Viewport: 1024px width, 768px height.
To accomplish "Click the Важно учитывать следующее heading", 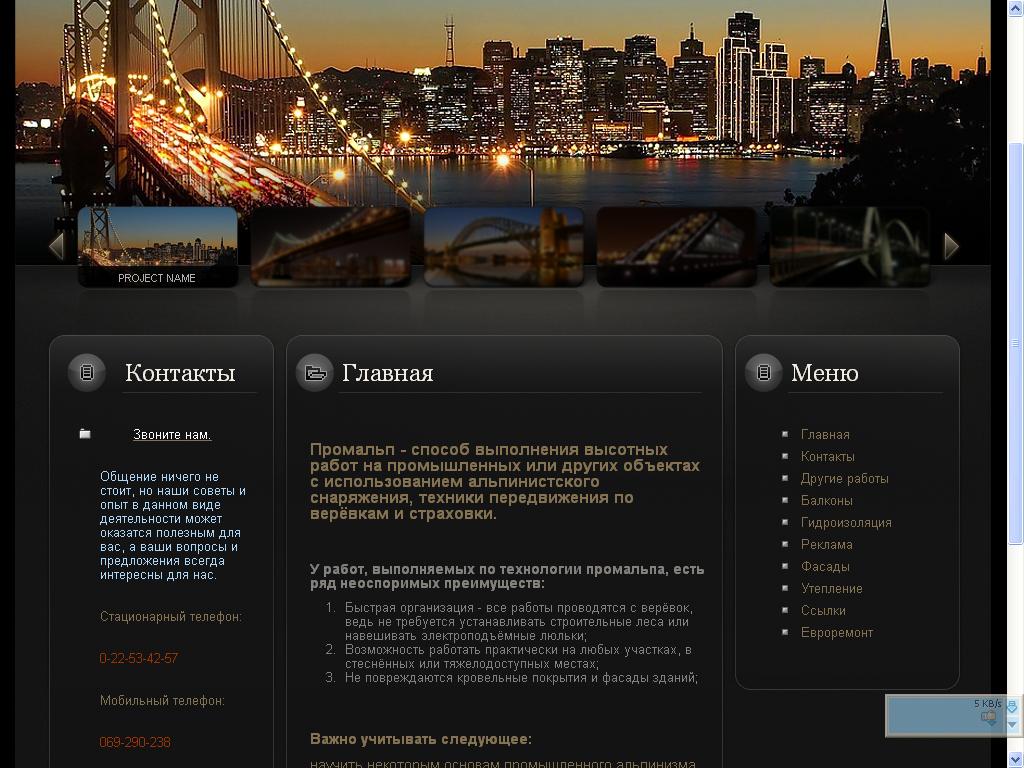I will (x=421, y=739).
